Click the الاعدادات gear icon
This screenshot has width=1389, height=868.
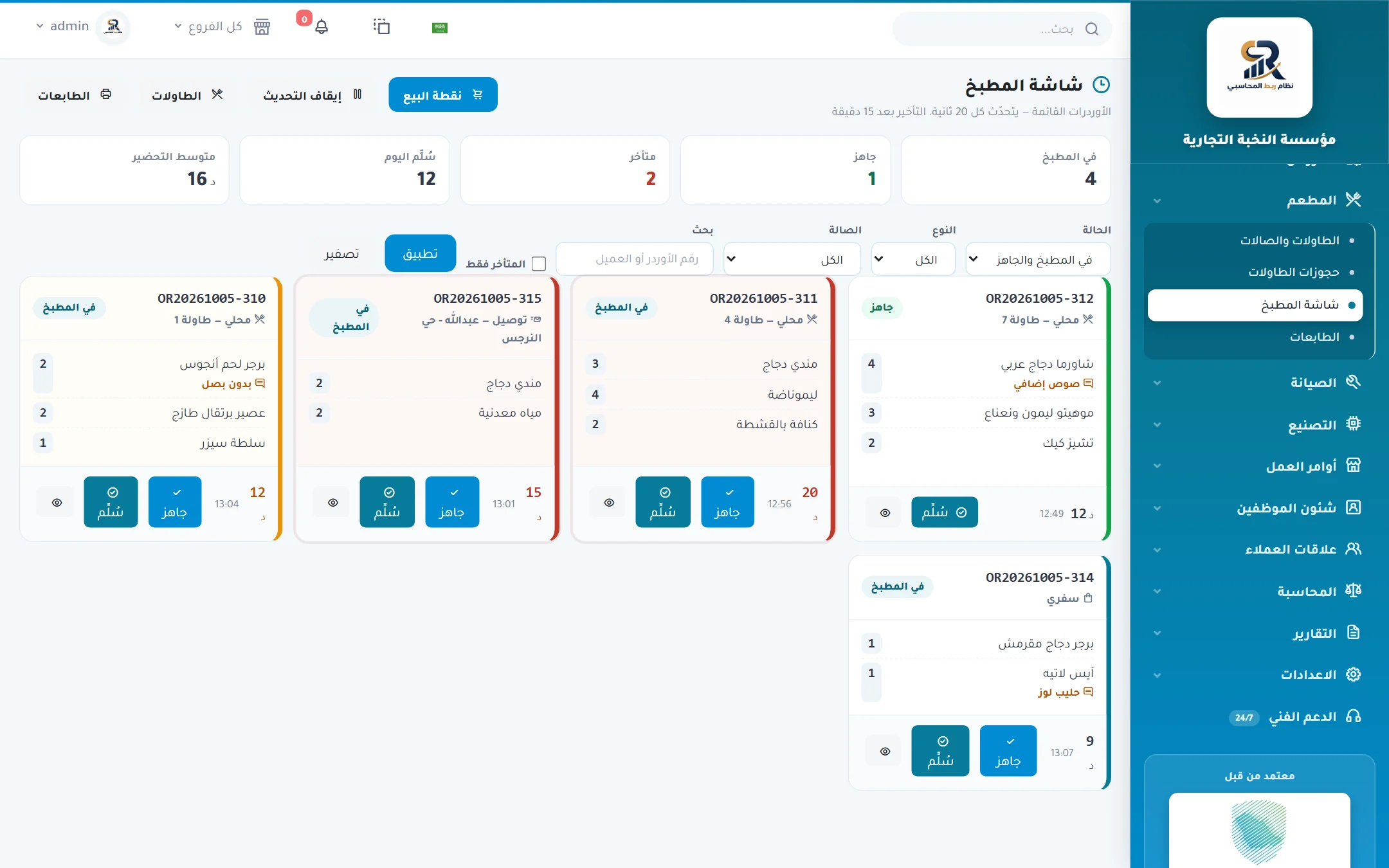[x=1353, y=674]
